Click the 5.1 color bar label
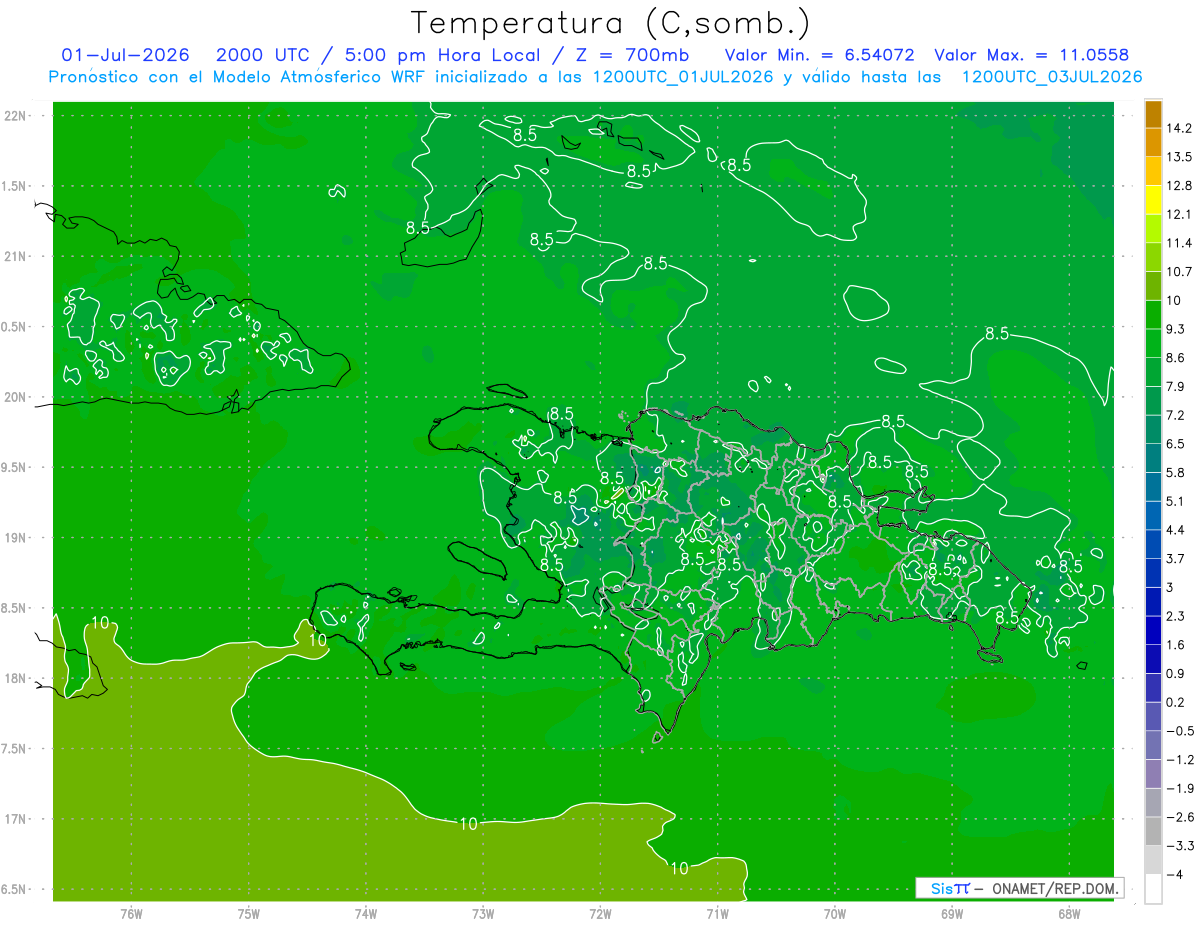Screen dimensions: 1200x927 click(x=1176, y=501)
